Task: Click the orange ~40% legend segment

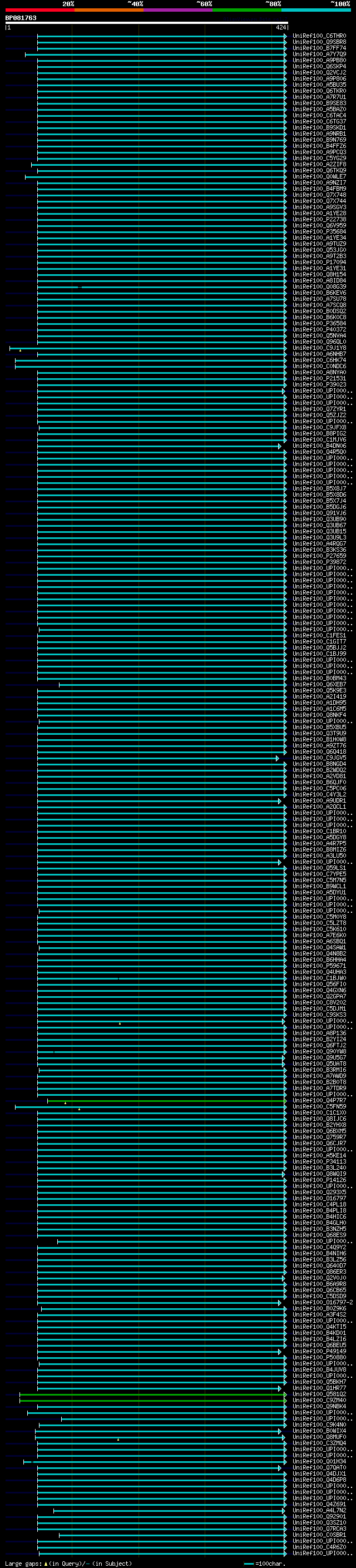Action: (109, 10)
